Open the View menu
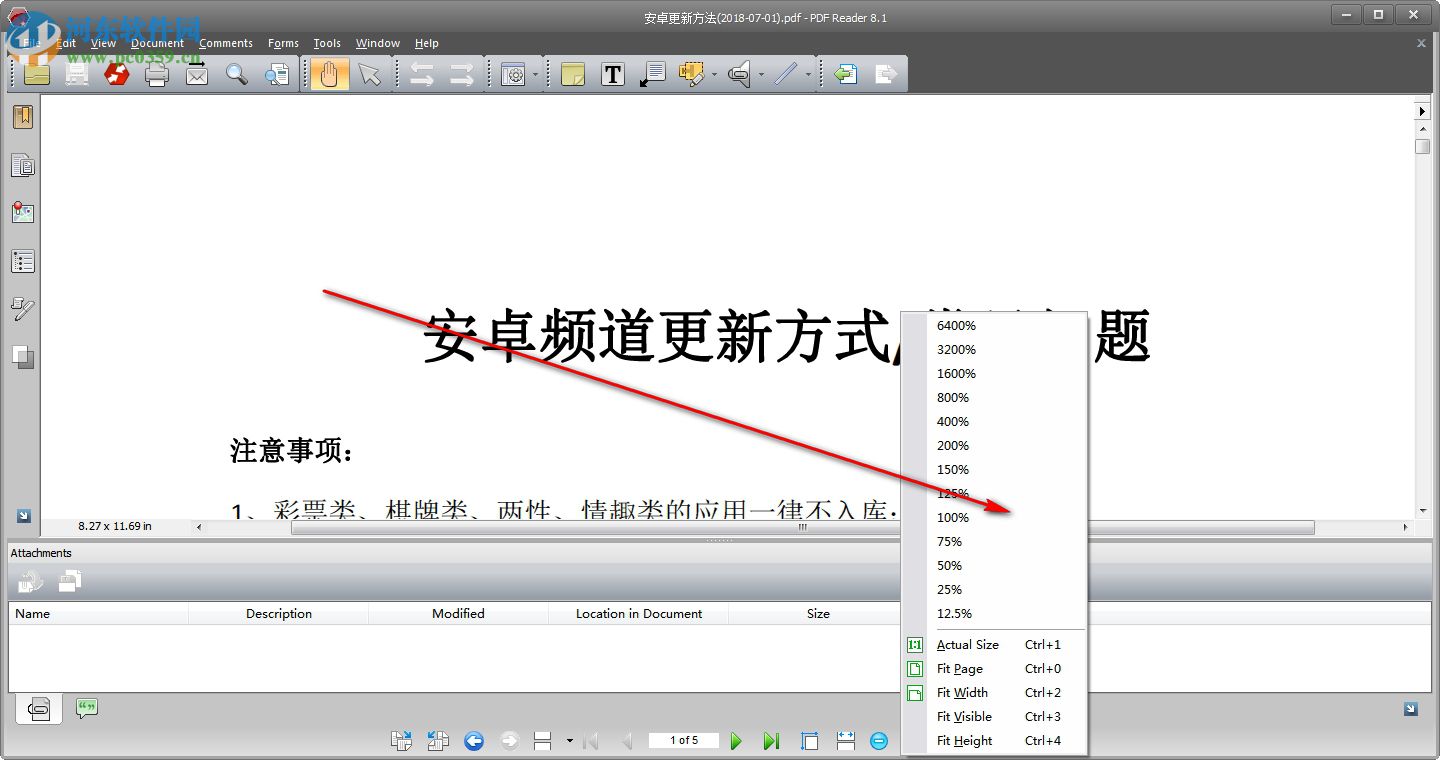This screenshot has width=1440, height=760. coord(103,43)
